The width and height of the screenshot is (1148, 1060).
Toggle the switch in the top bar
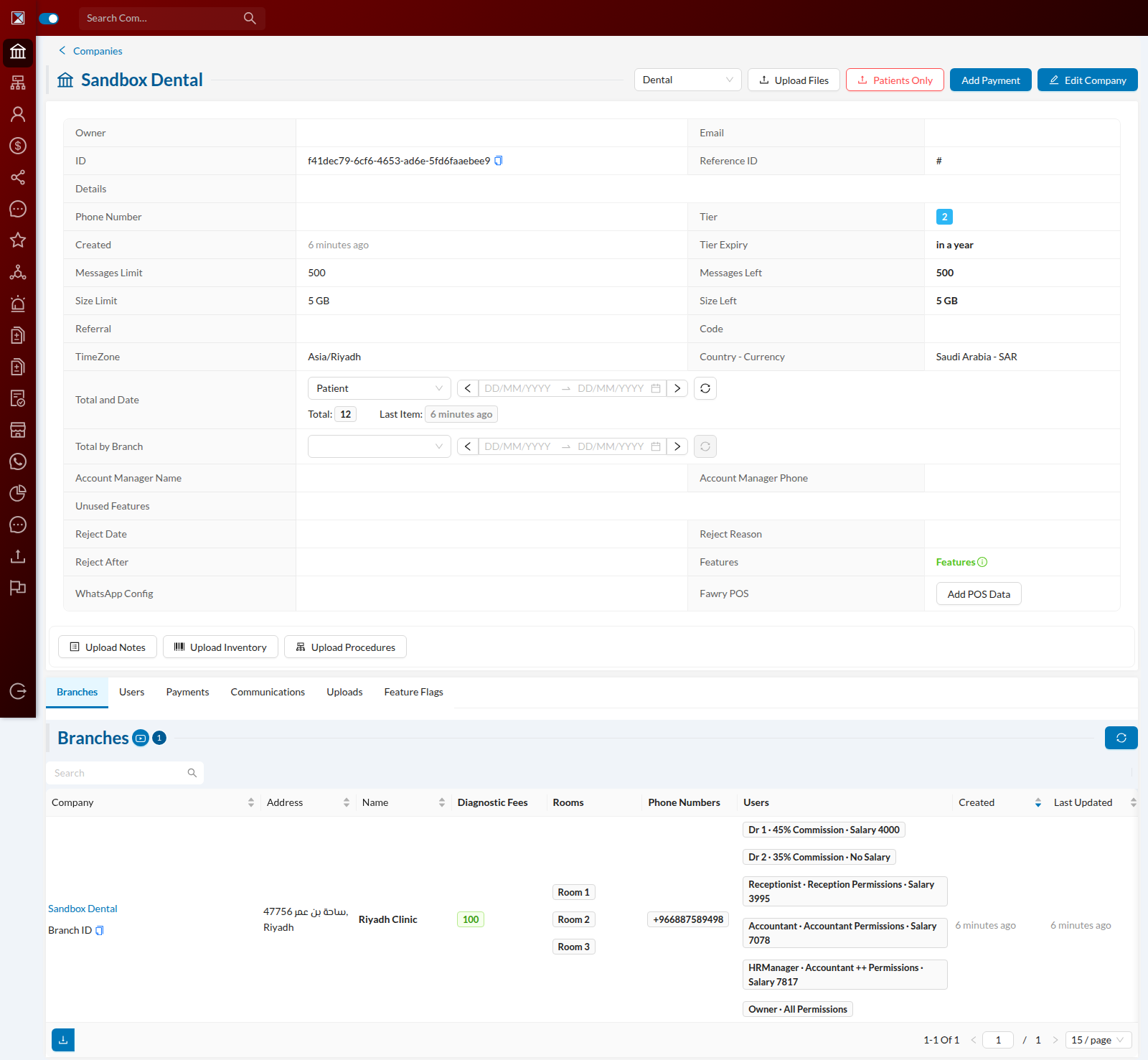[x=49, y=18]
